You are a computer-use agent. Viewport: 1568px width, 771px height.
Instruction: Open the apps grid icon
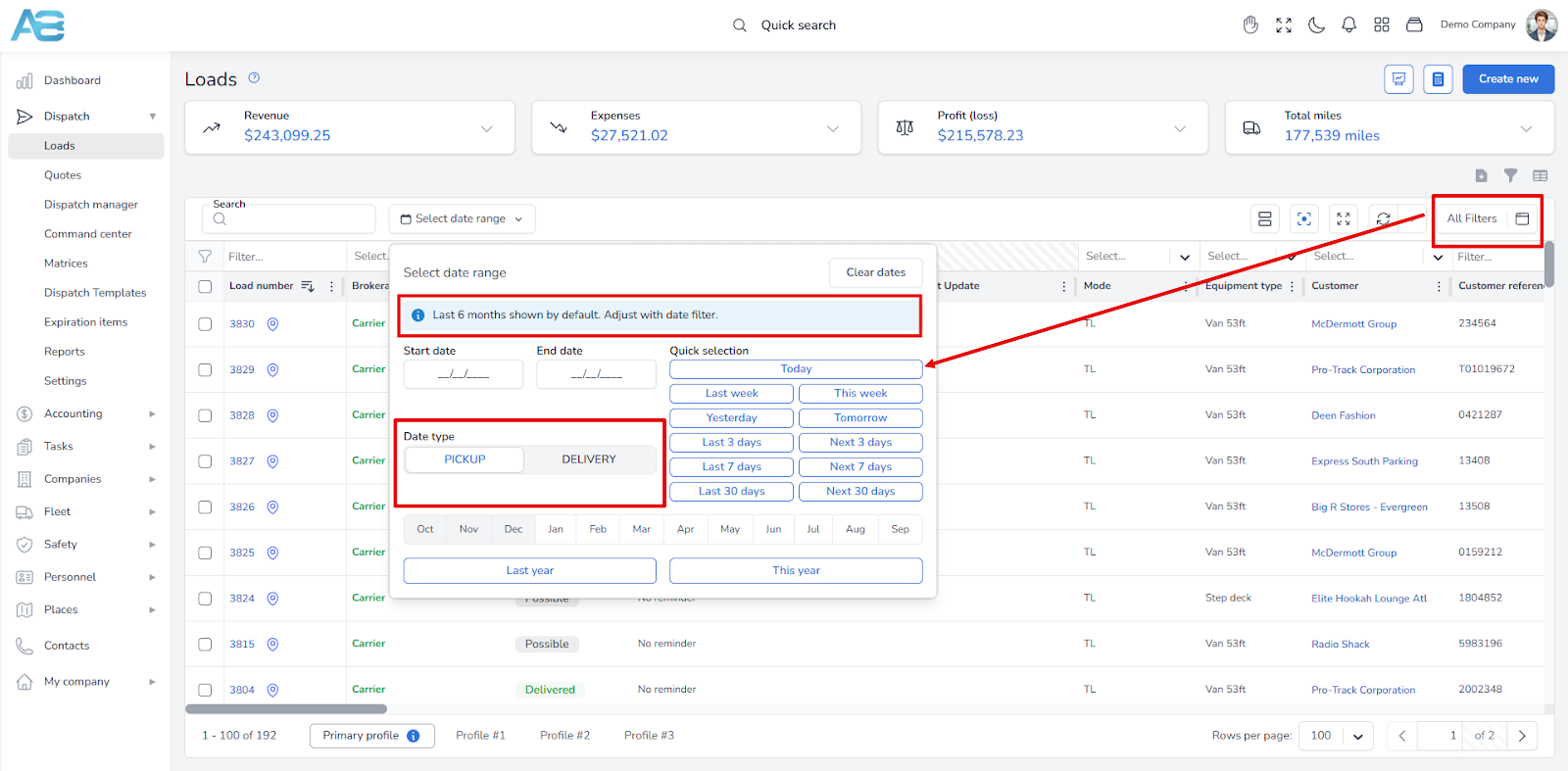coord(1382,25)
